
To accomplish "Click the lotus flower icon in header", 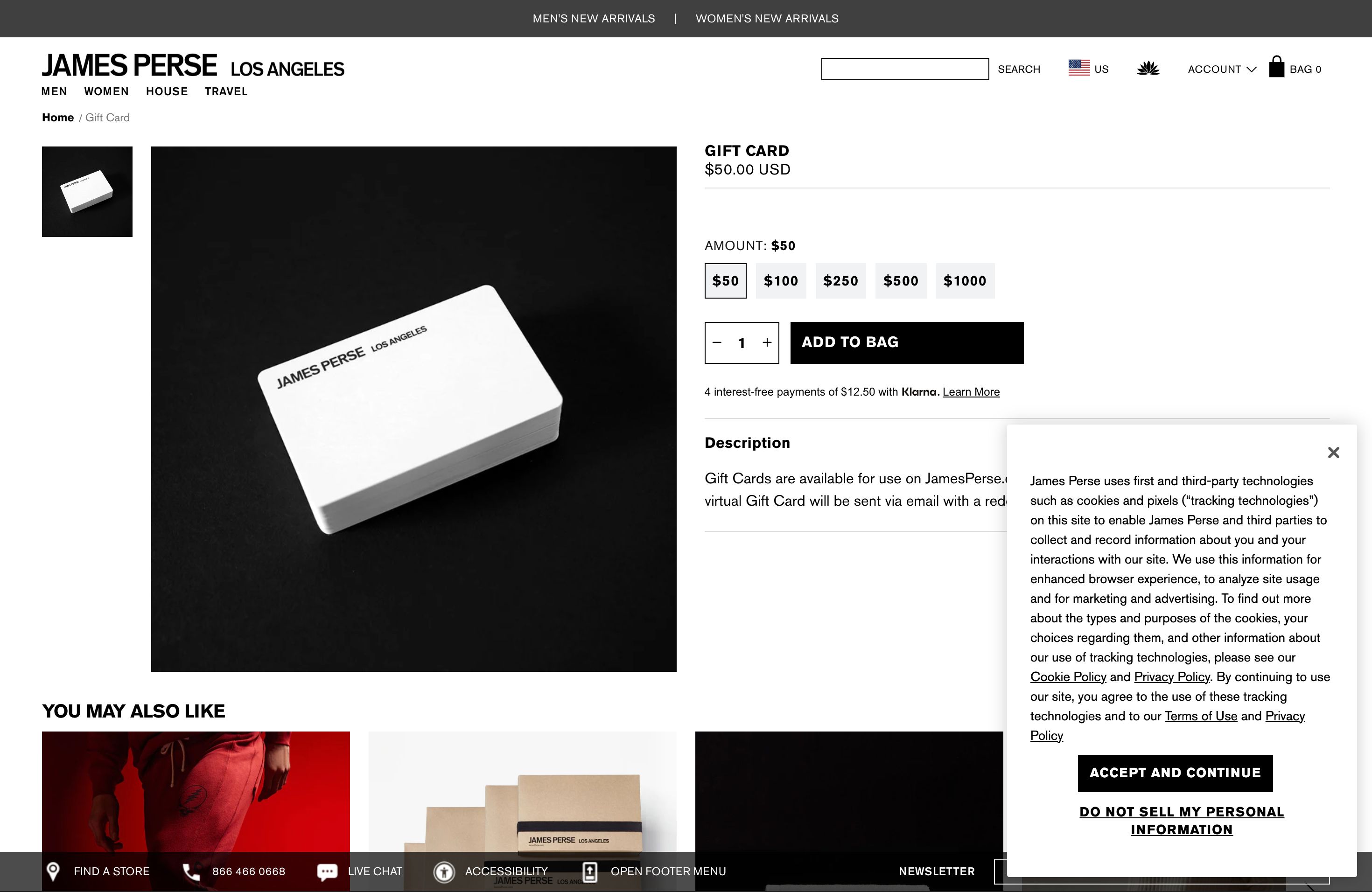I will (x=1148, y=69).
